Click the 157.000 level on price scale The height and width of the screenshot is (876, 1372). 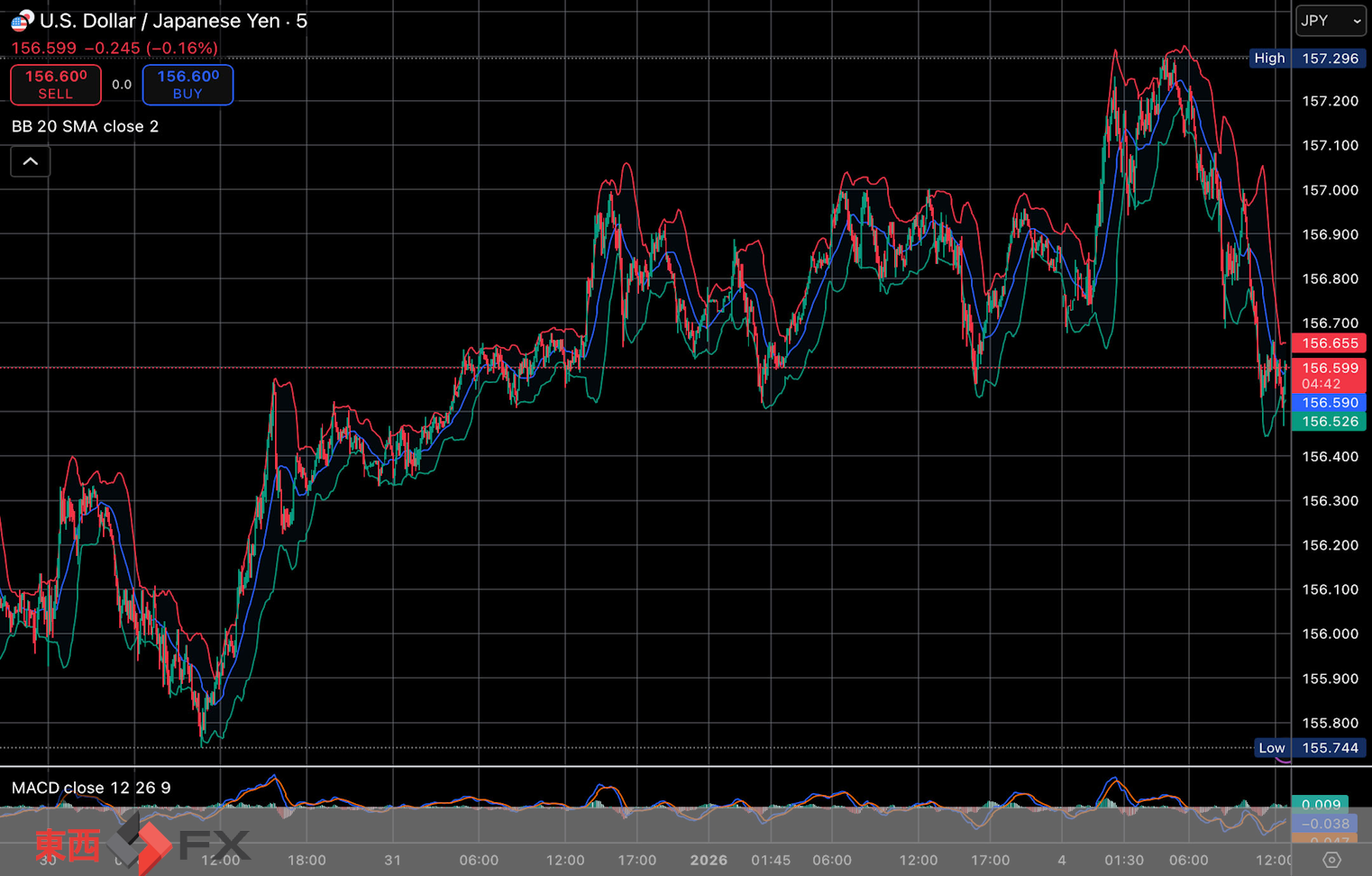[1330, 190]
